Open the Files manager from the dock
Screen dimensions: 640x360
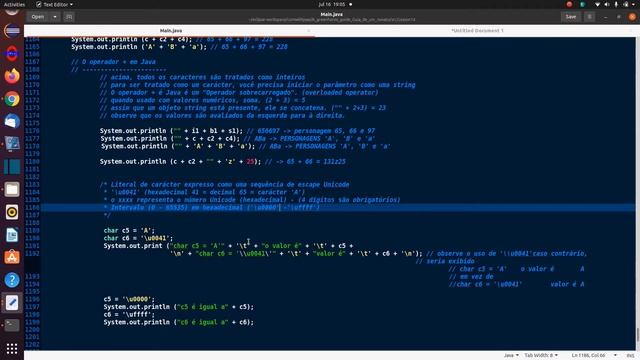tap(12, 189)
